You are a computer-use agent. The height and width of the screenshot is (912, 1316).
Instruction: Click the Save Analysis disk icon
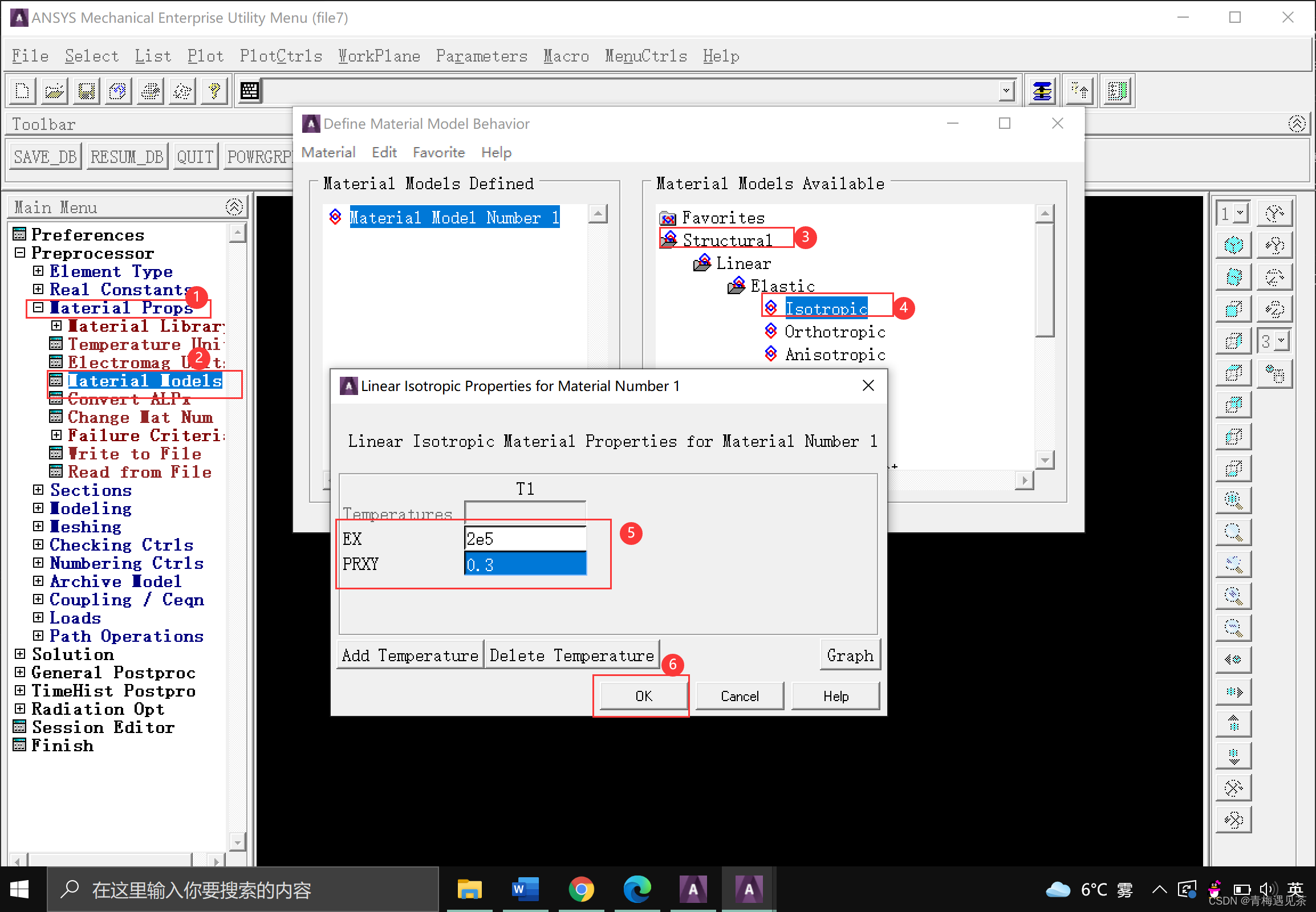coord(86,91)
